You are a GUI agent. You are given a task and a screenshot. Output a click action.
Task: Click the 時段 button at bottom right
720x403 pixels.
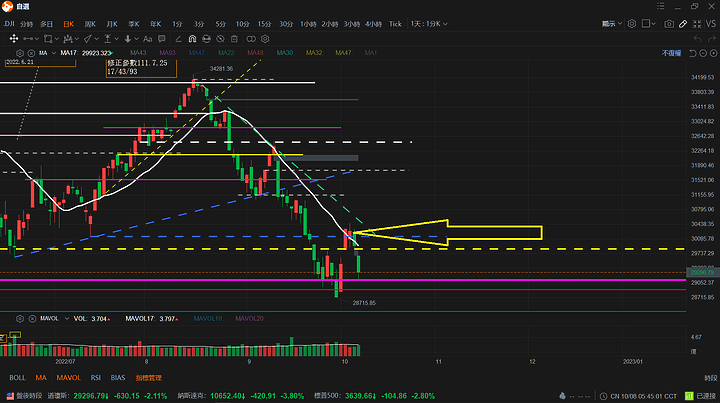710,378
